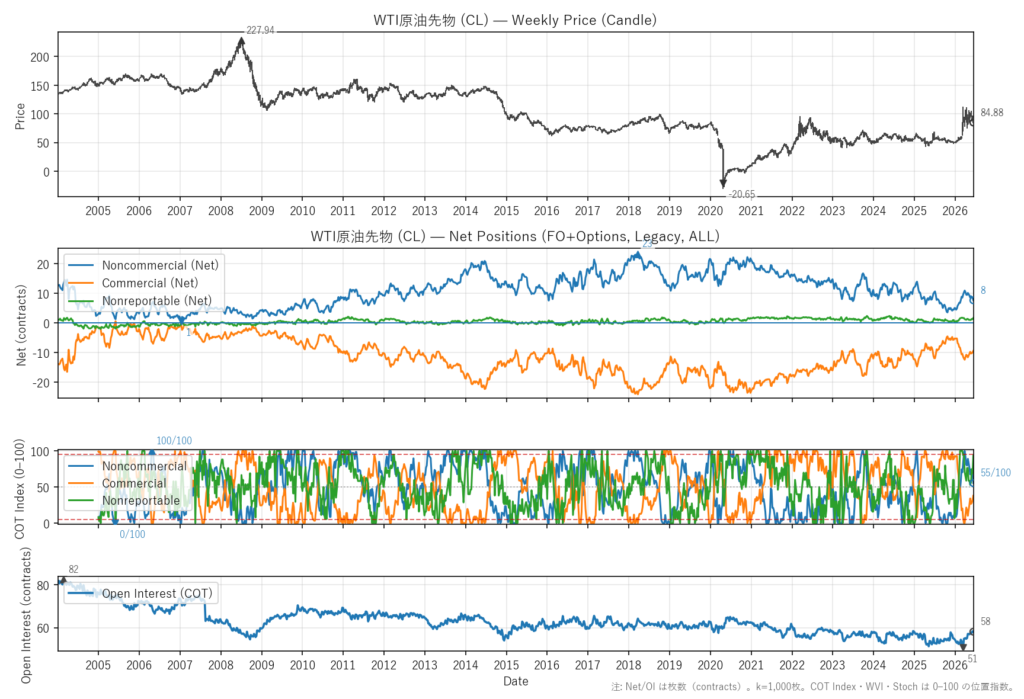Screen dimensions: 1024x699
Task: Click the -20.65 price low marker
Action: (742, 195)
